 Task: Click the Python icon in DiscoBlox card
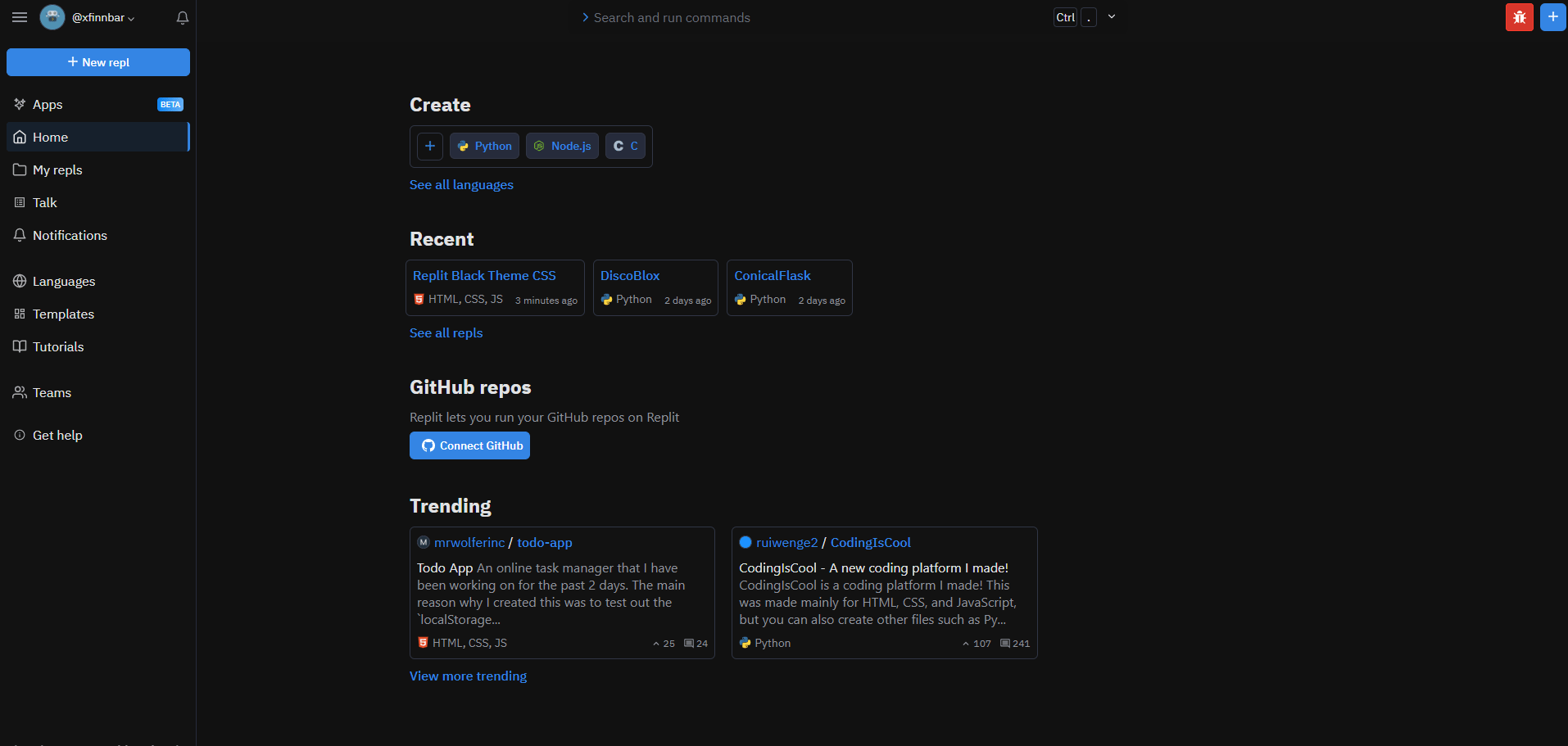click(x=606, y=300)
